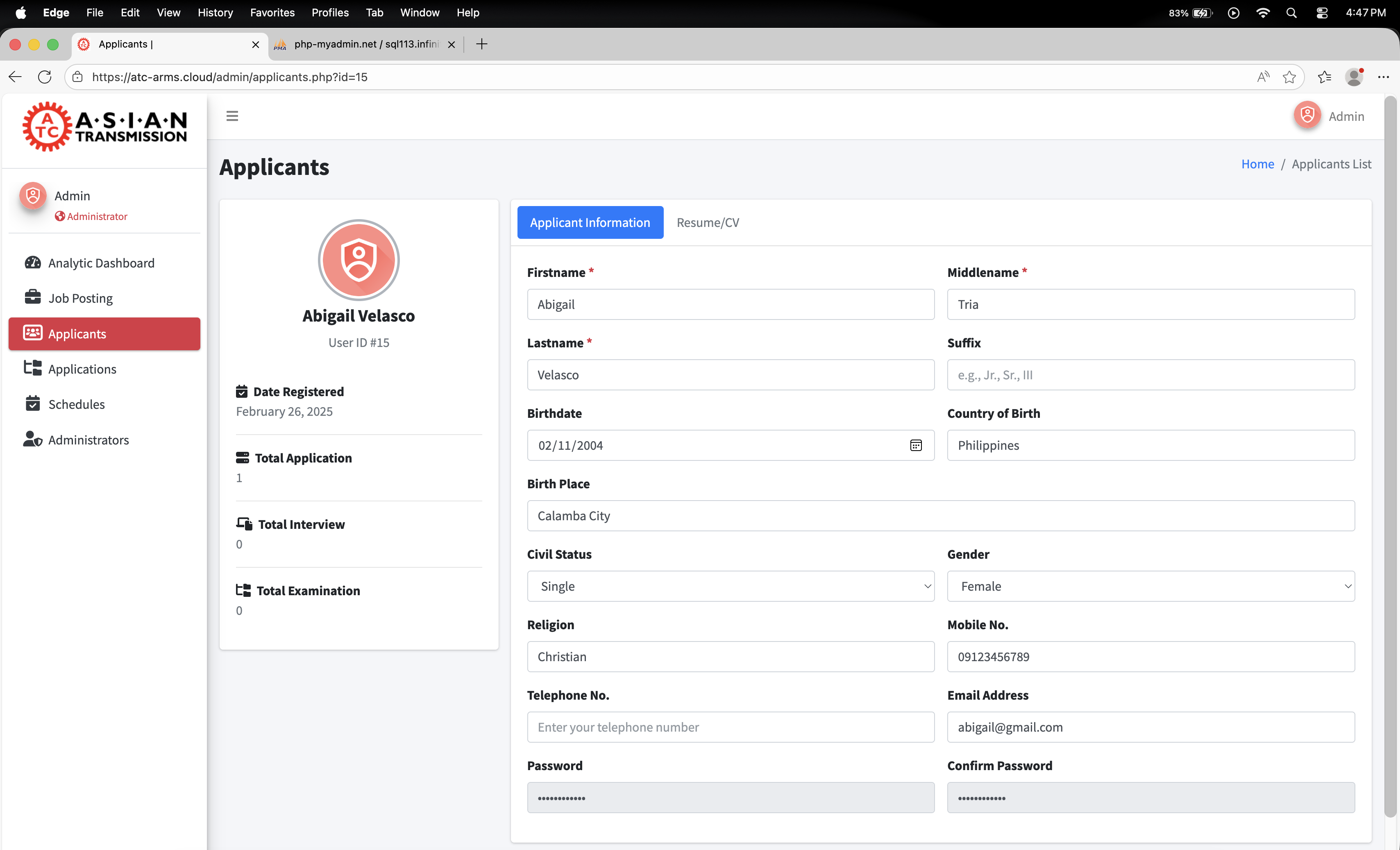Open the Administrators sidebar page
Image resolution: width=1400 pixels, height=850 pixels.
pos(88,440)
